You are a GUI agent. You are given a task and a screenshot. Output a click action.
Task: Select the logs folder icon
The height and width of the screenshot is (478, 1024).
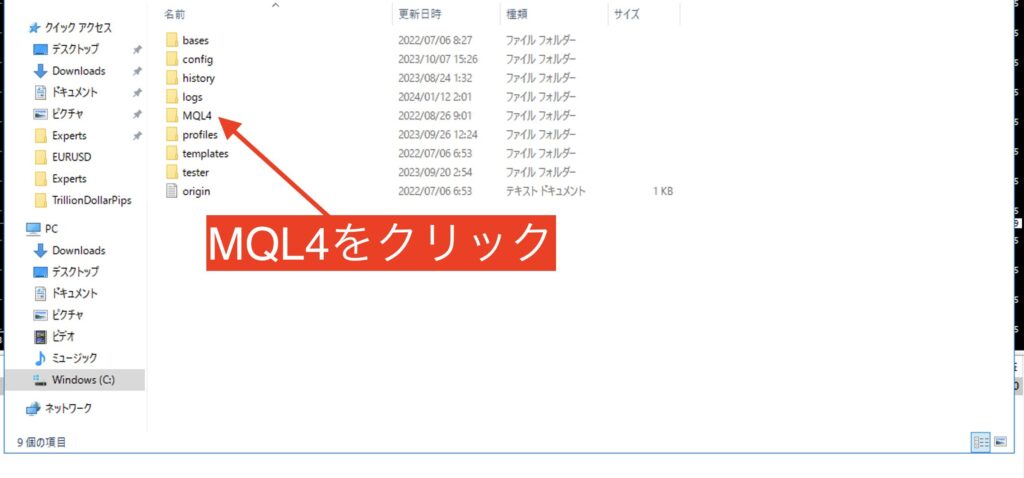172,97
